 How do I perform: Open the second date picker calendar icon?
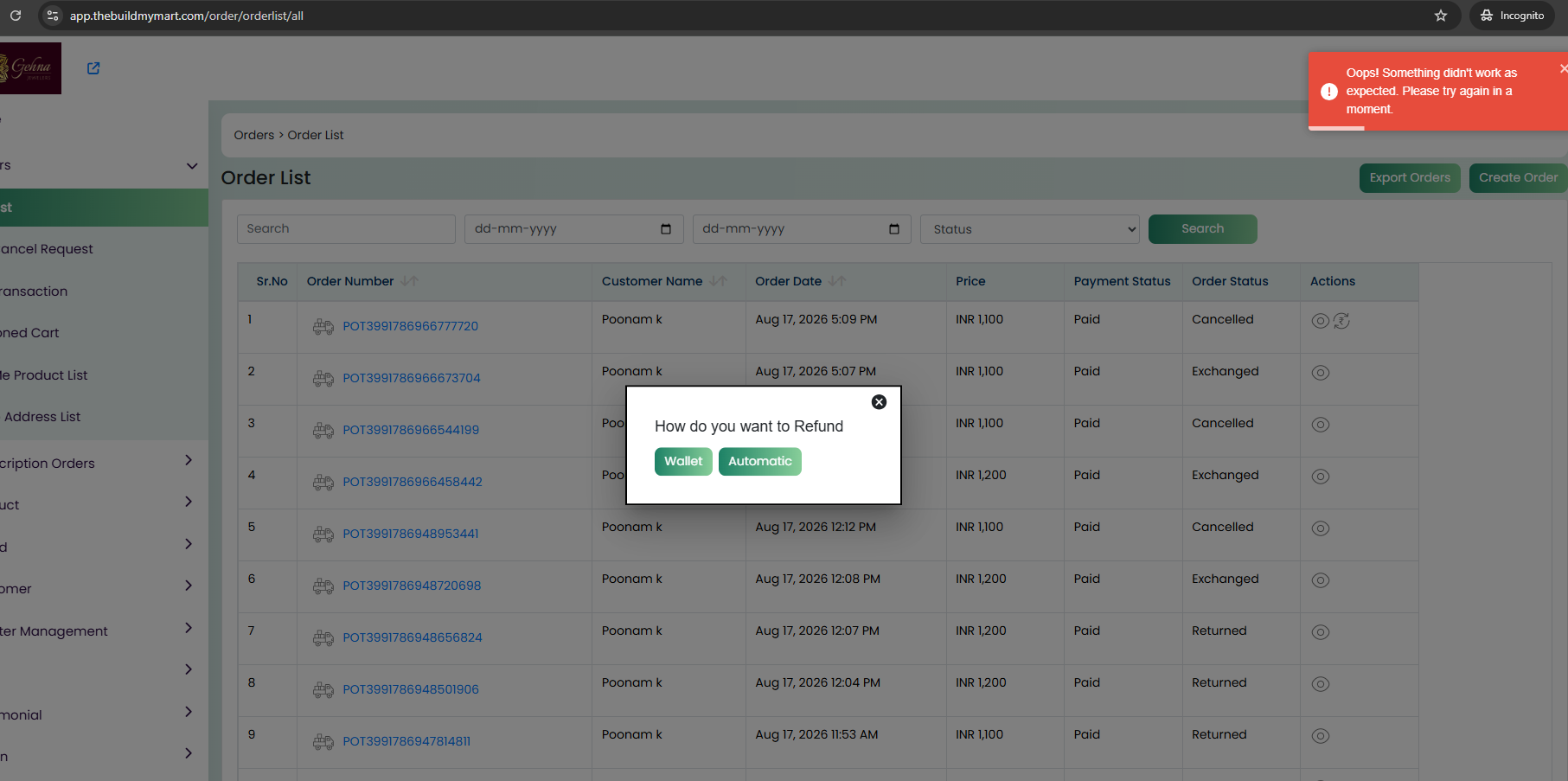tap(894, 229)
